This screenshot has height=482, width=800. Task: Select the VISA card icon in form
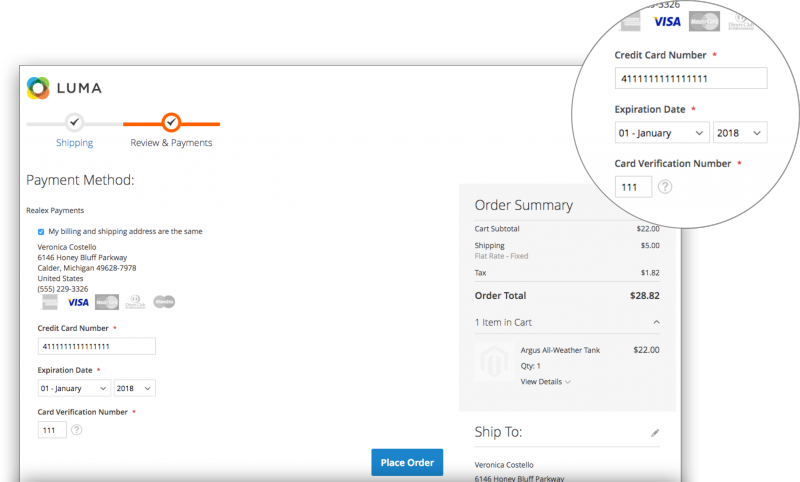point(78,302)
